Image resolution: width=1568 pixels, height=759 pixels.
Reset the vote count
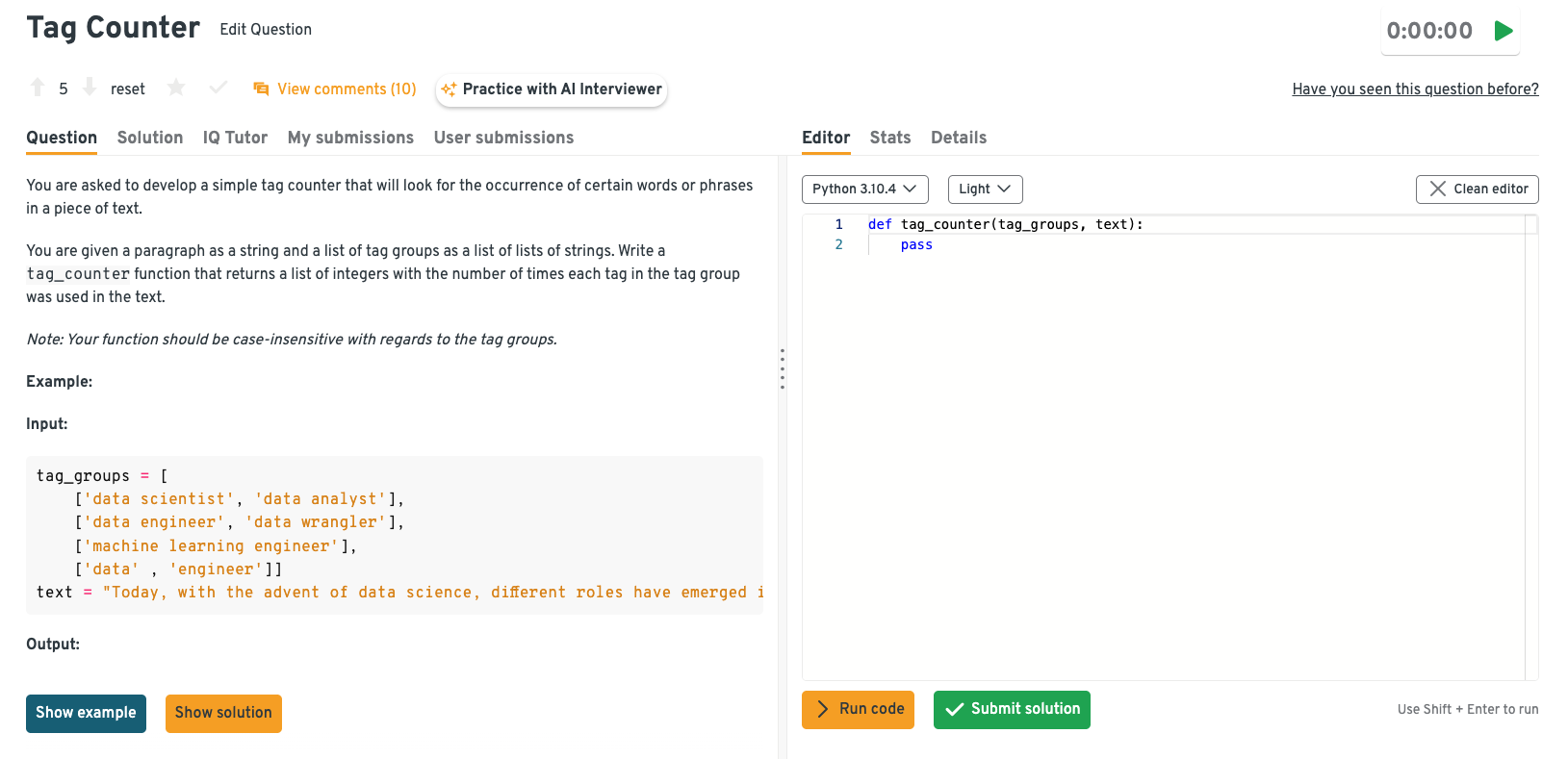tap(127, 89)
